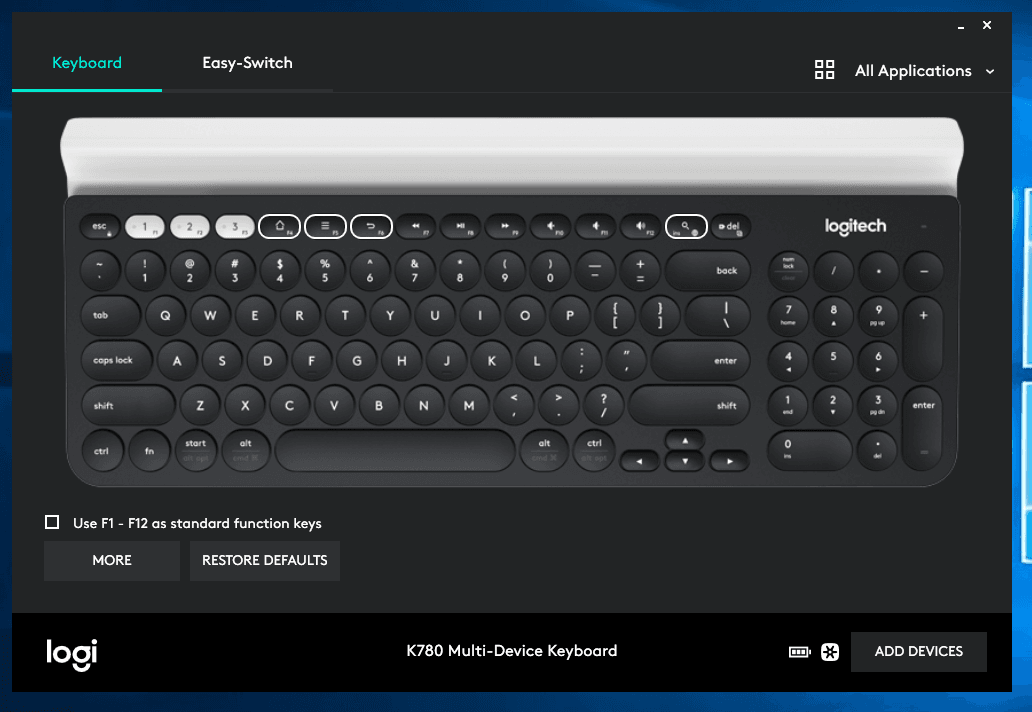The width and height of the screenshot is (1032, 712).
Task: Switch to the Easy-Switch tab
Action: coord(247,63)
